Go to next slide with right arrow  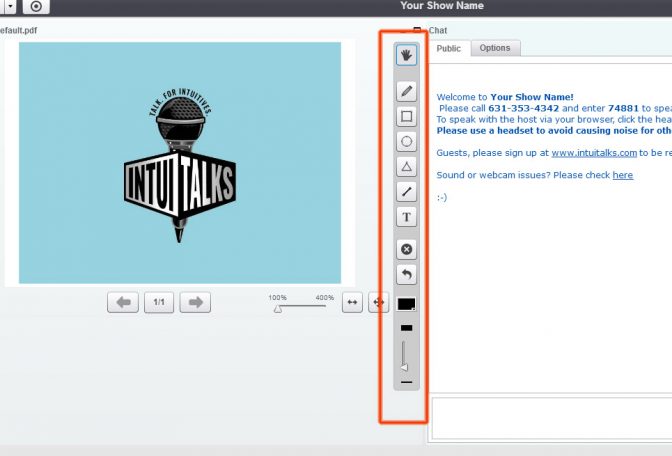click(195, 302)
